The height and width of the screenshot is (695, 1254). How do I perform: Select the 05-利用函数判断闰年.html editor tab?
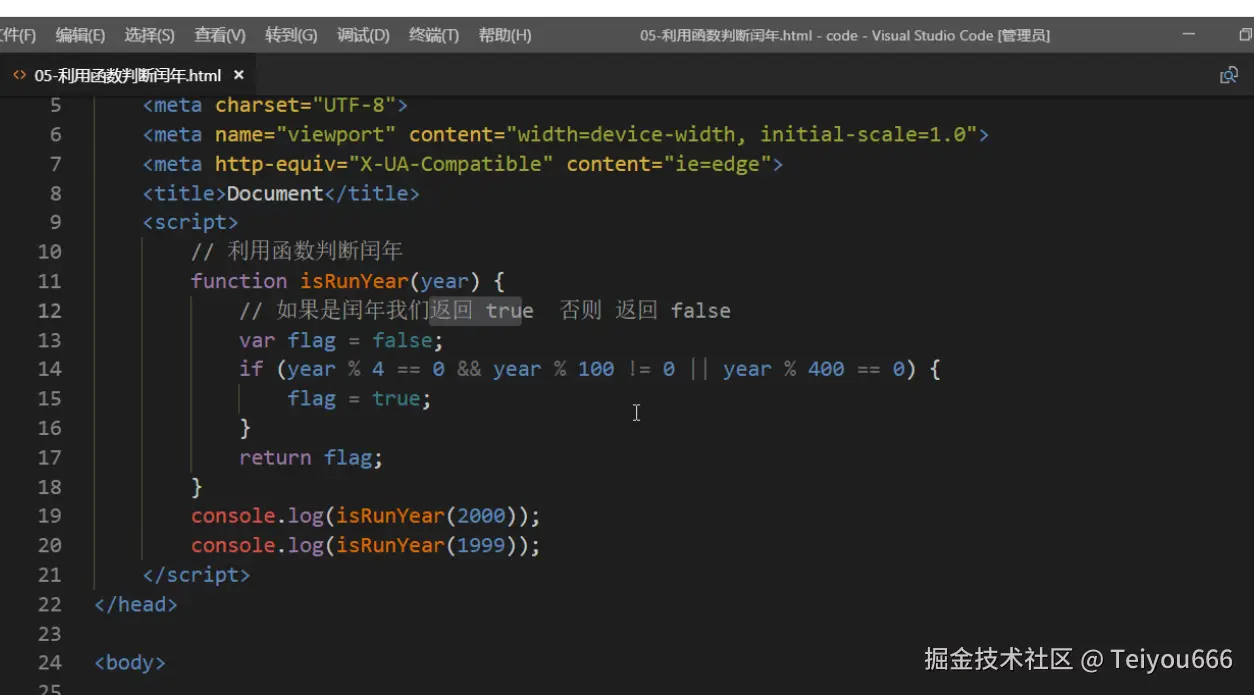coord(129,75)
